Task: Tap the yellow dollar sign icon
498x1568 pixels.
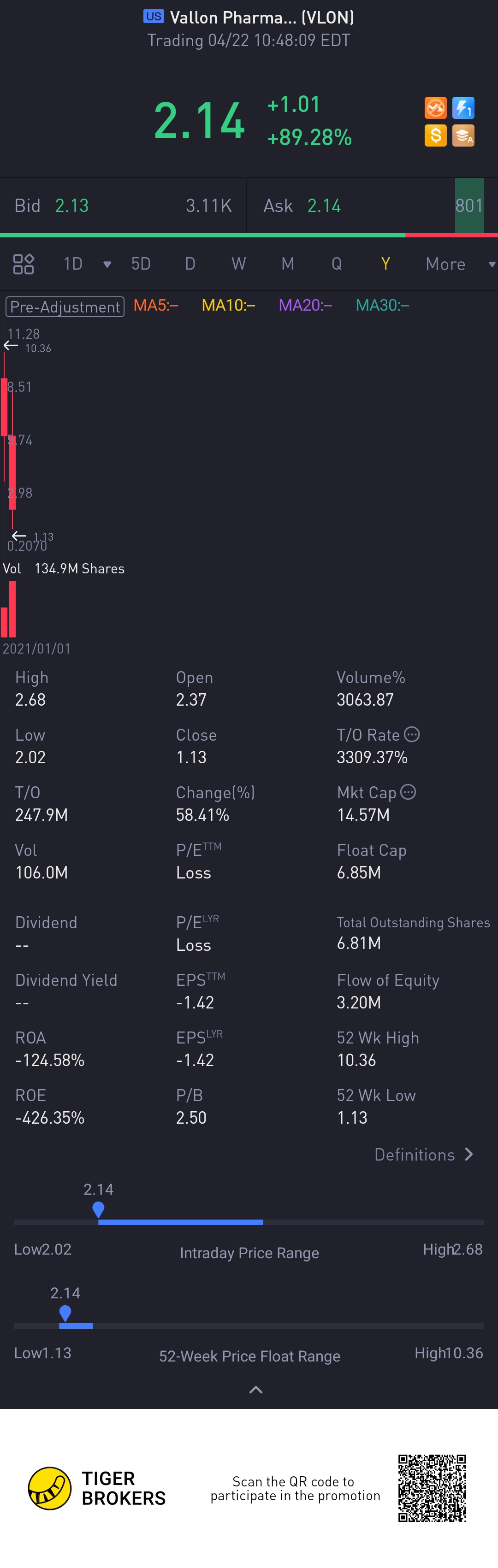Action: [435, 135]
